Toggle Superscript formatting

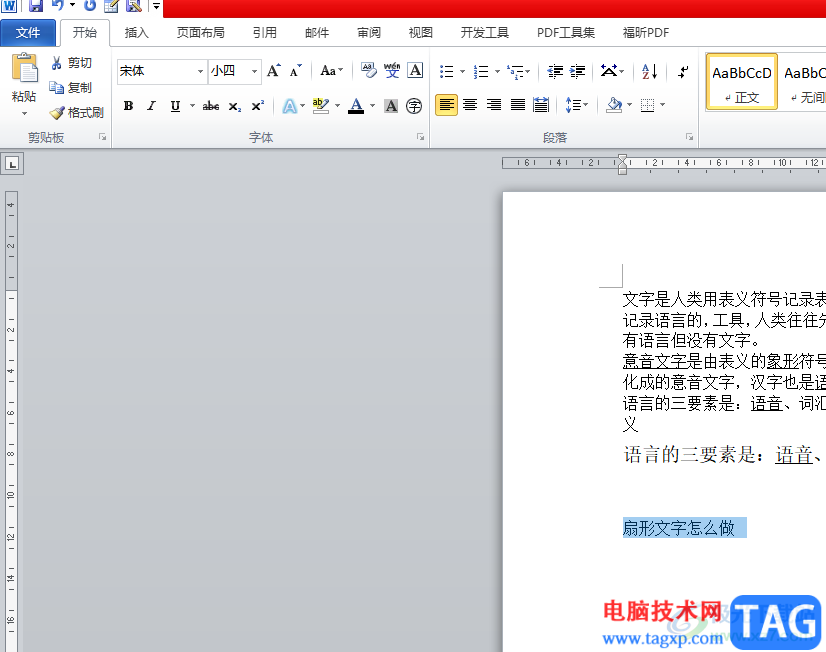[x=258, y=106]
